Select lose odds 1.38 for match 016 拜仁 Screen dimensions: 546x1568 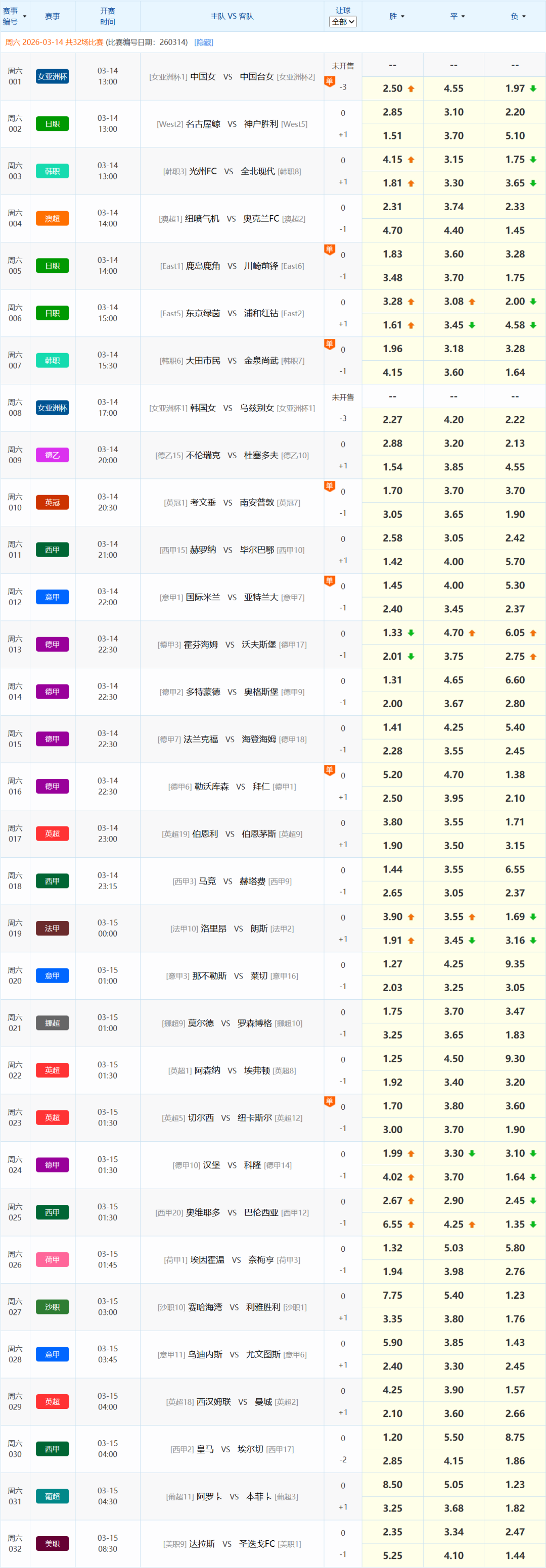[x=515, y=775]
